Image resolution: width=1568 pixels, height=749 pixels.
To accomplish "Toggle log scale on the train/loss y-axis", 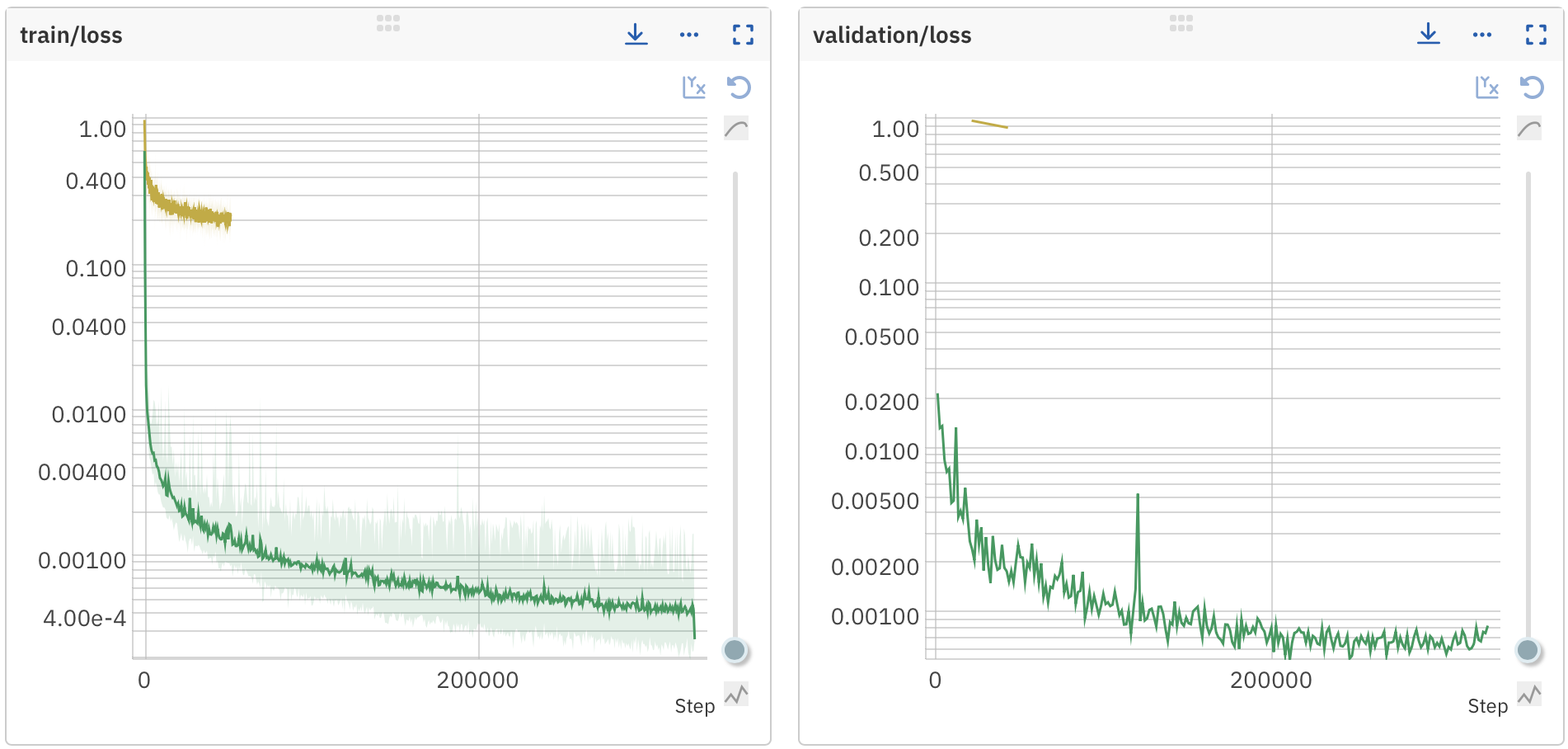I will tap(693, 87).
